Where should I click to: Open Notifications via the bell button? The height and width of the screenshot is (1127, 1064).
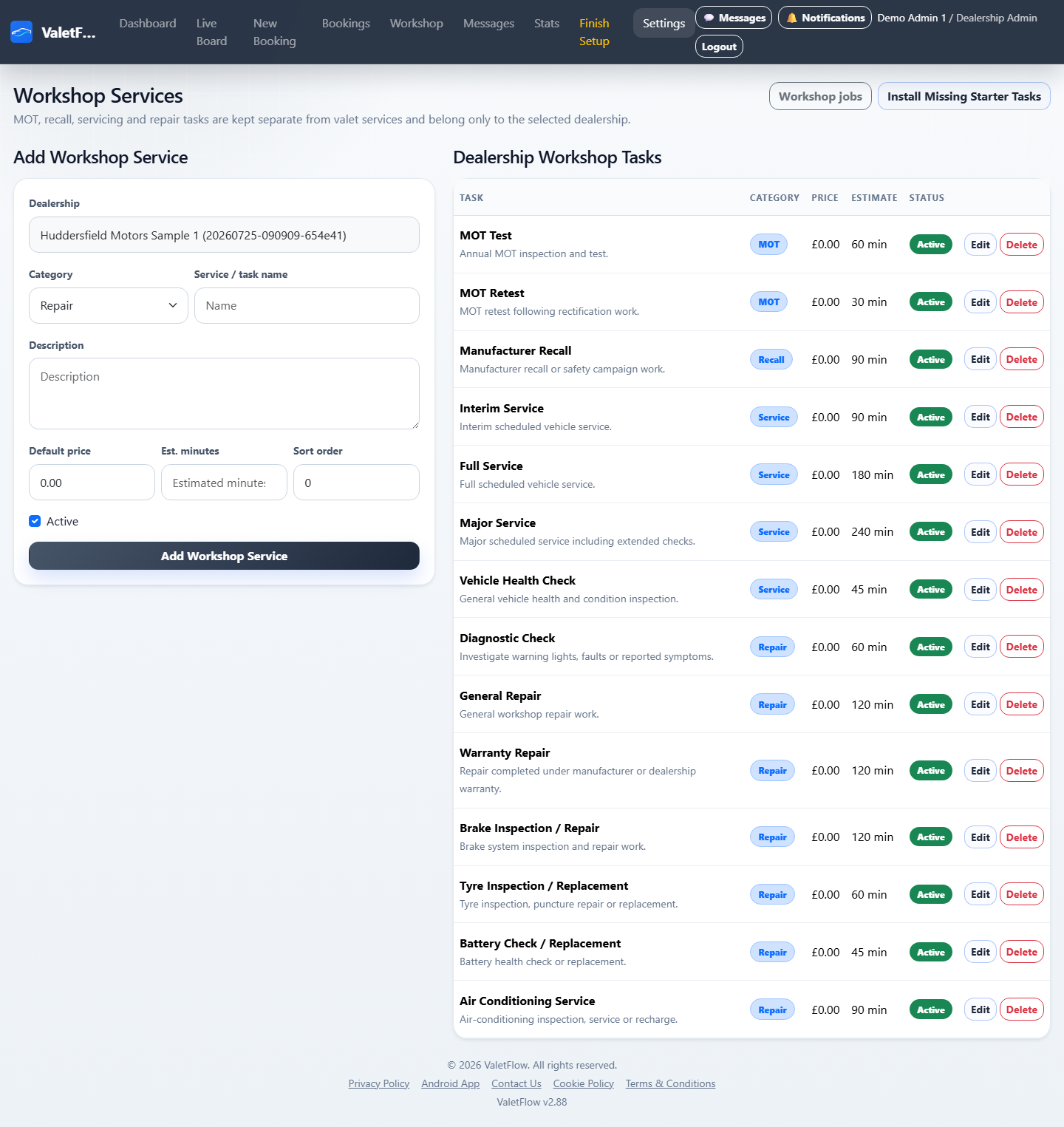[825, 18]
